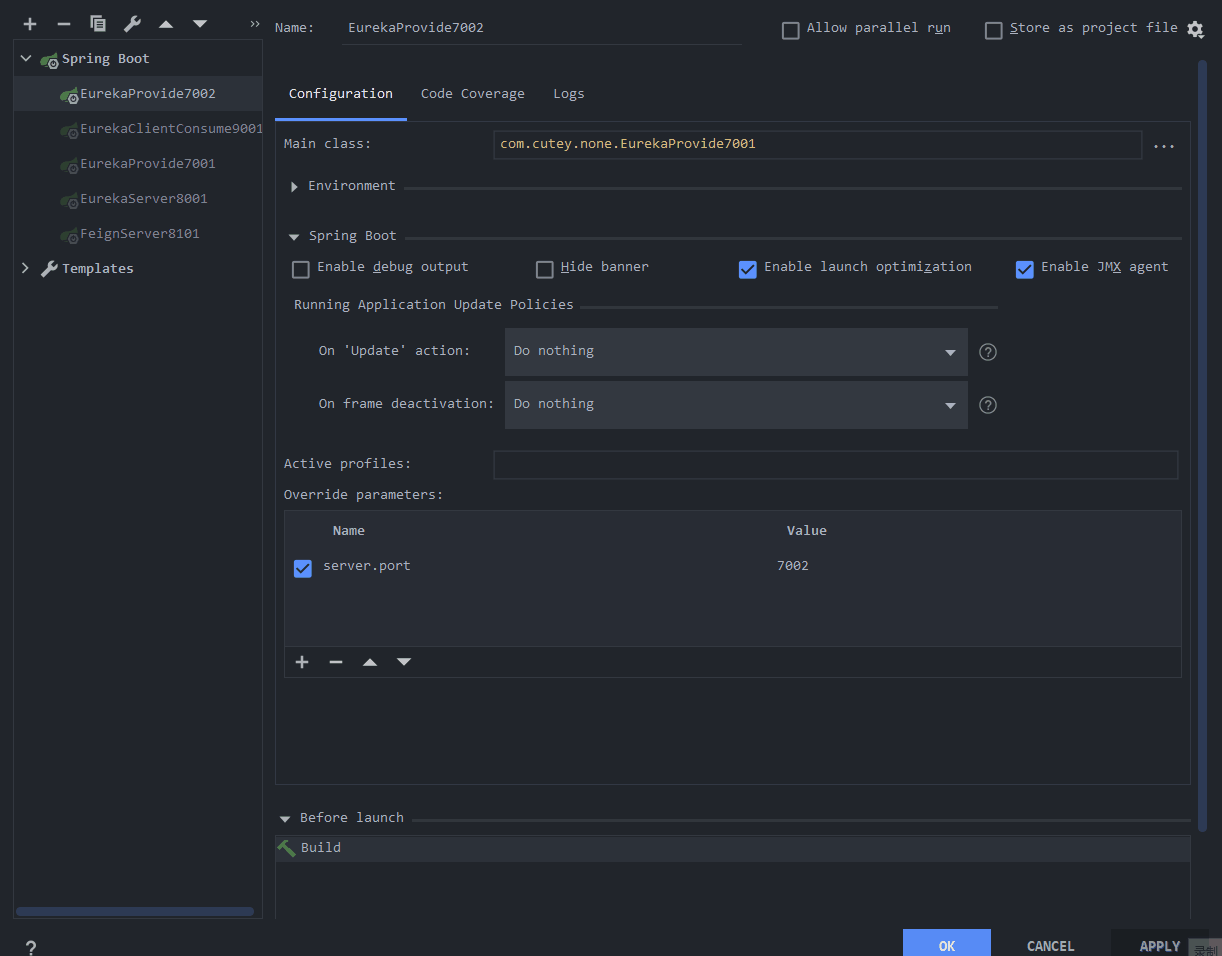Uncheck the server.port override parameter
This screenshot has height=956, width=1222.
pyautogui.click(x=303, y=568)
